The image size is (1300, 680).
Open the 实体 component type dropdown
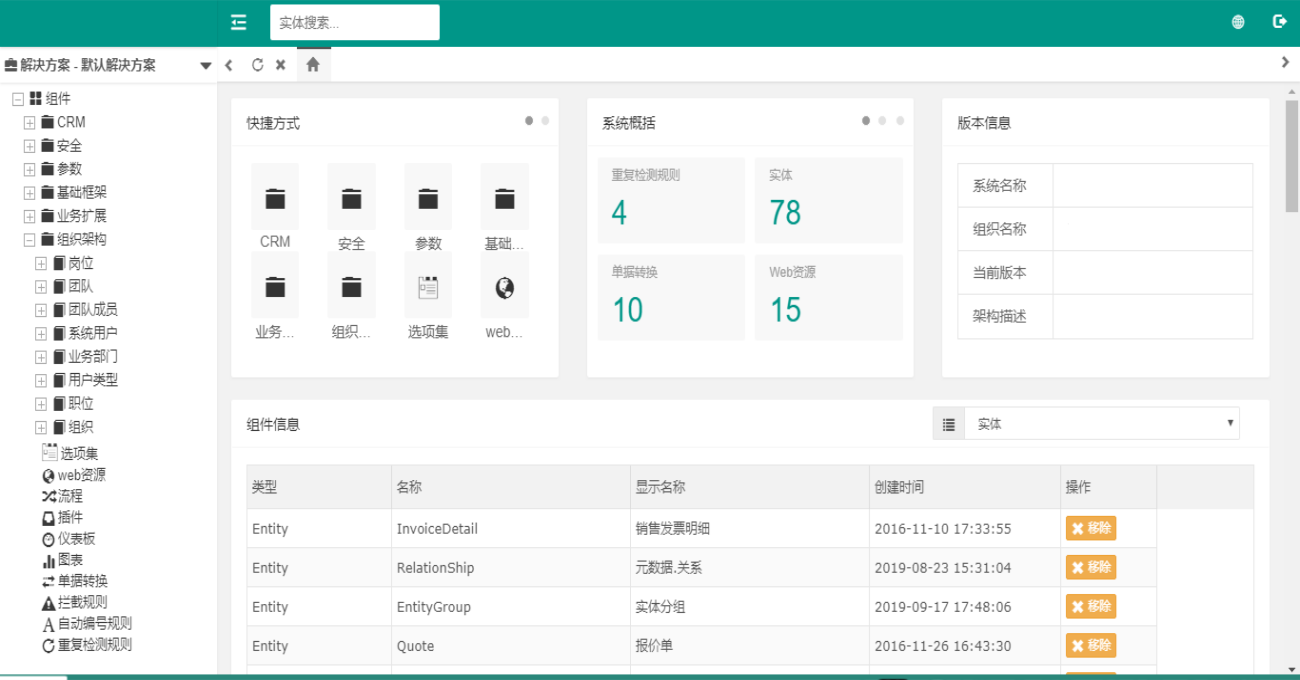coord(1102,424)
